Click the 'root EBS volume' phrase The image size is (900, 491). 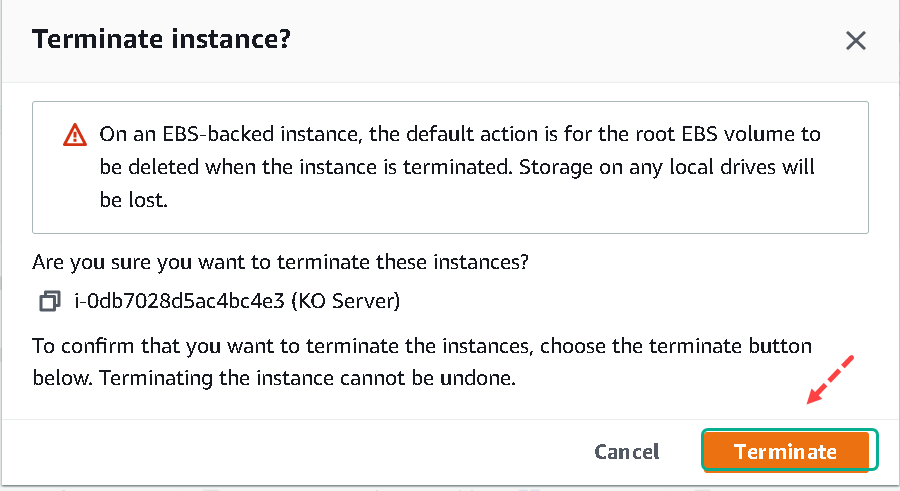pyautogui.click(x=713, y=134)
